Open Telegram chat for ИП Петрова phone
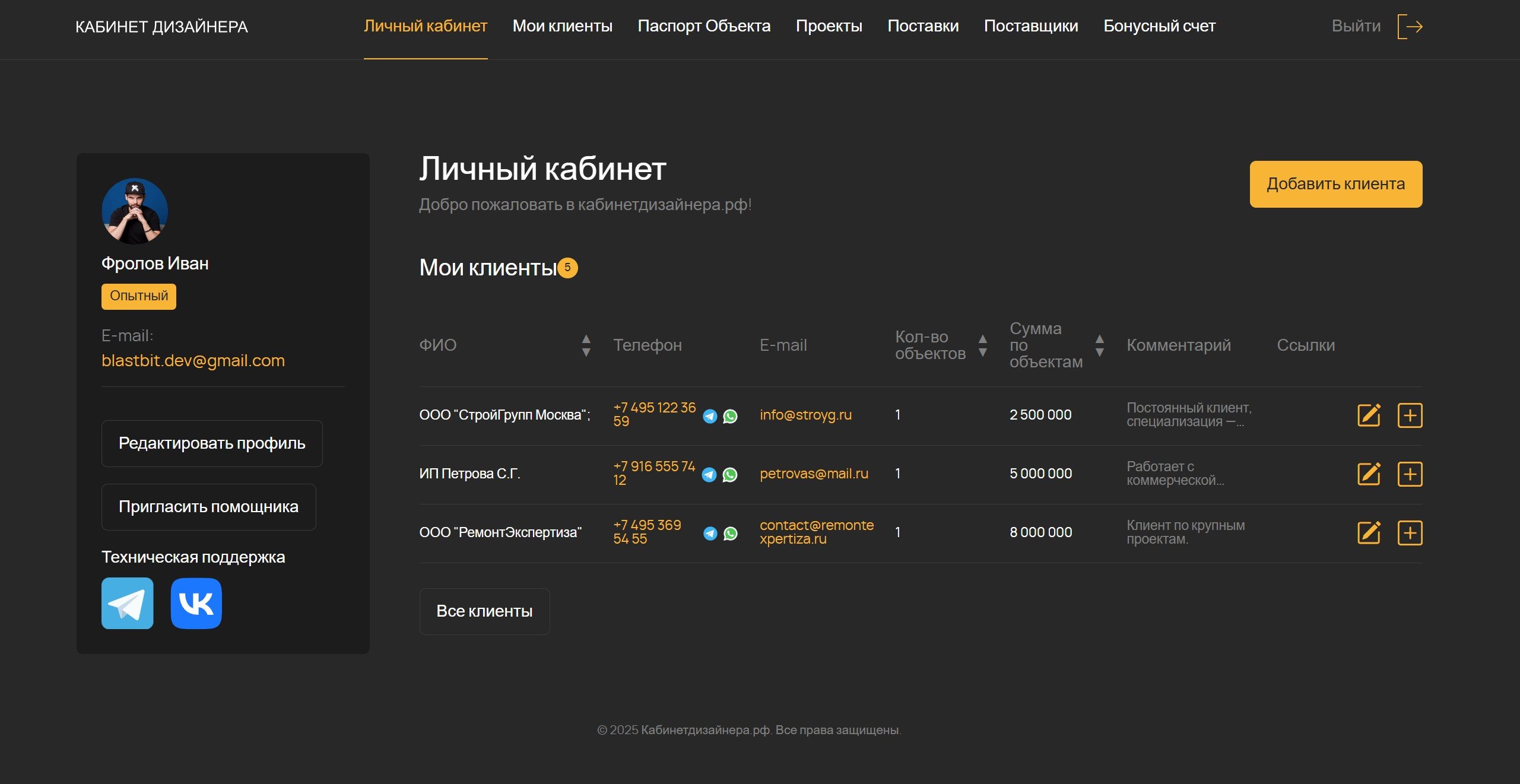The height and width of the screenshot is (784, 1520). (709, 475)
